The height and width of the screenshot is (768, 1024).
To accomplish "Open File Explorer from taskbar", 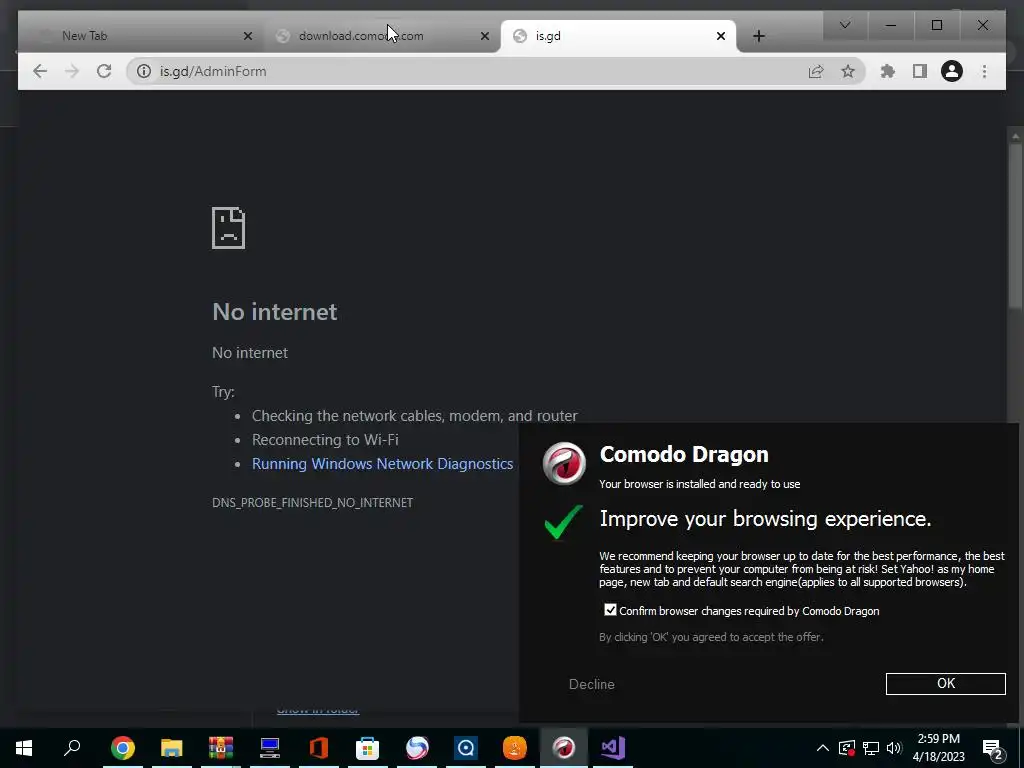I will [x=172, y=748].
